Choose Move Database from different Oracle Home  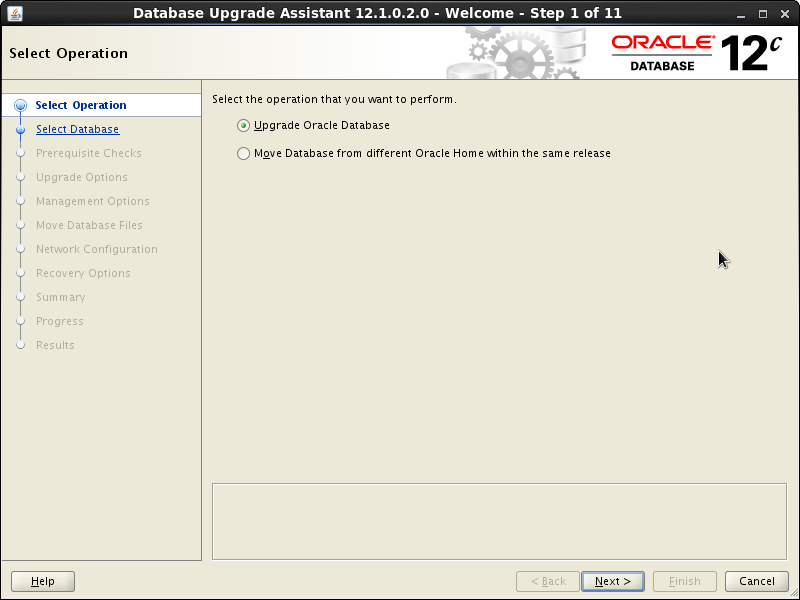(x=242, y=153)
